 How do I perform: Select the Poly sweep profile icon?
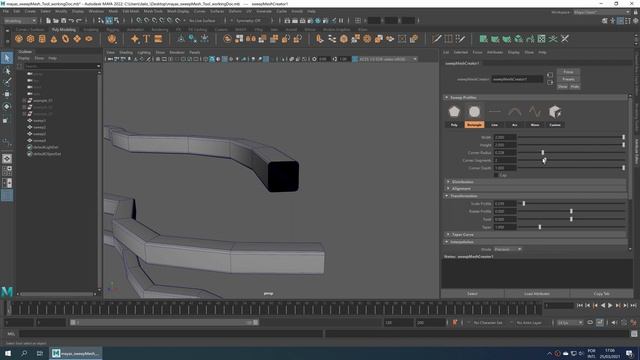(454, 112)
